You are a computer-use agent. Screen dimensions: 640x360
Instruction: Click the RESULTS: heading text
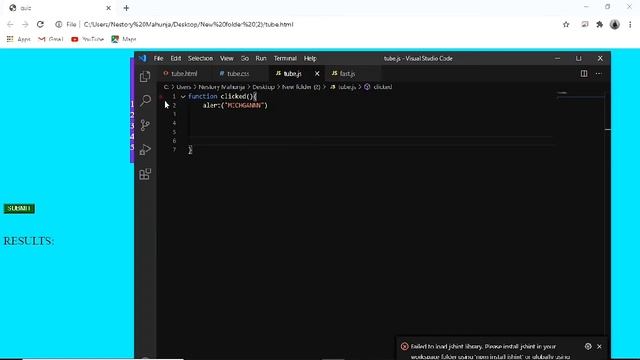pyautogui.click(x=29, y=241)
